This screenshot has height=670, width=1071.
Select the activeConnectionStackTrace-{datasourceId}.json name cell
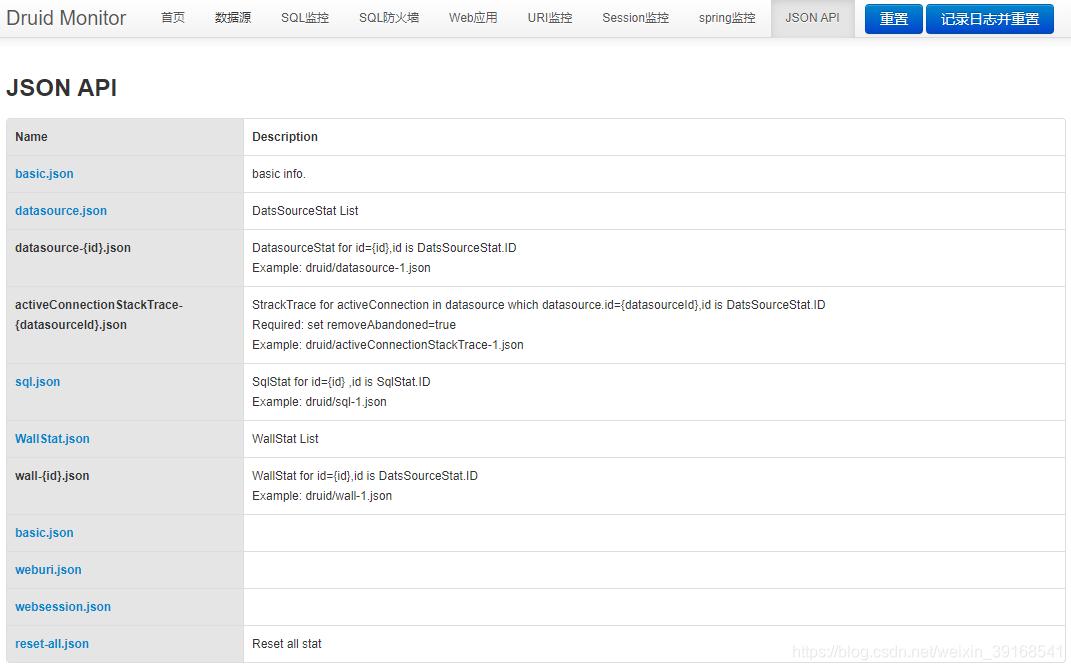[125, 324]
